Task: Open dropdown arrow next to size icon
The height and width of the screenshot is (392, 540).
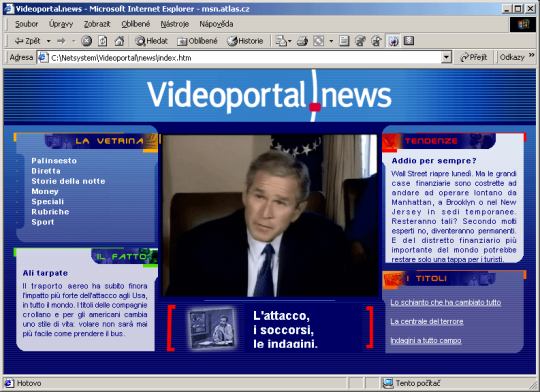Action: 331,41
